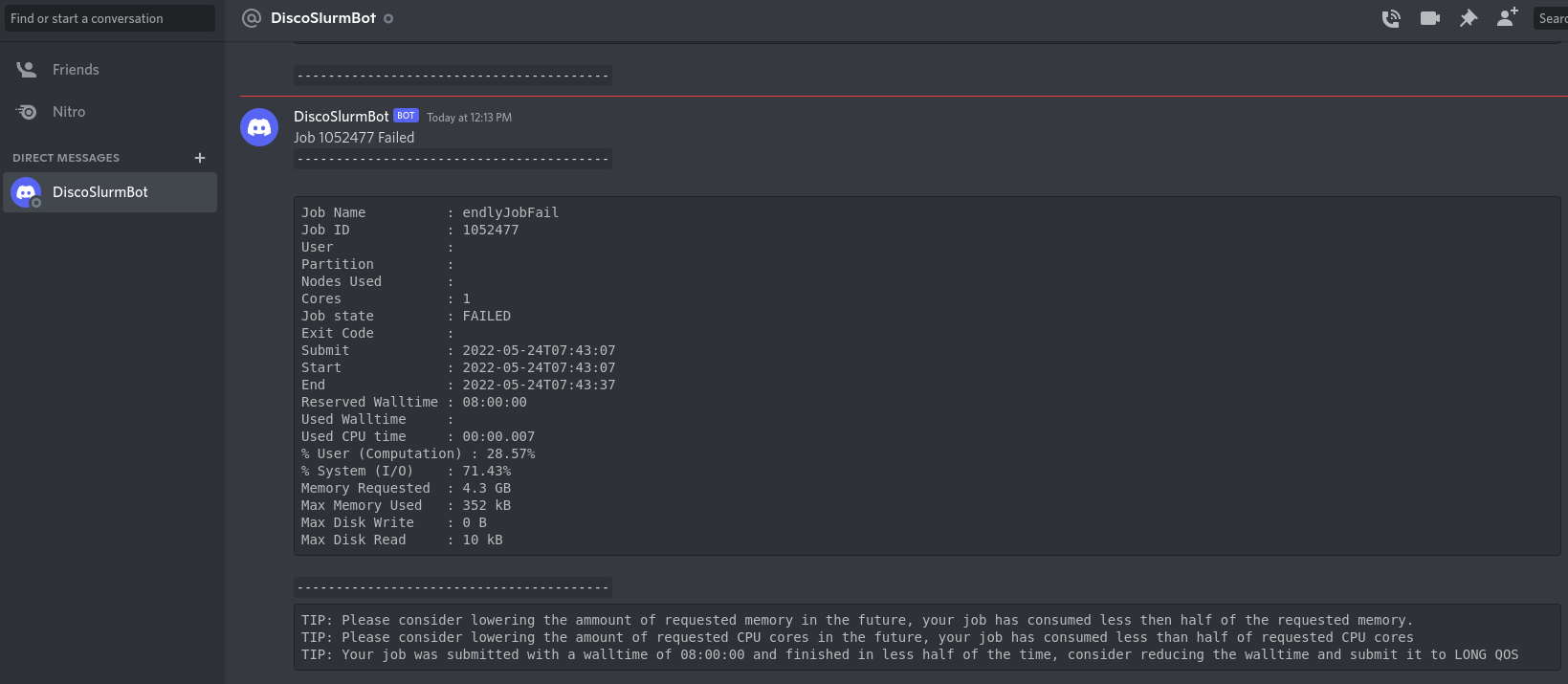Click DiscoSlurmBot title in the header
This screenshot has height=684, width=1568.
click(323, 18)
